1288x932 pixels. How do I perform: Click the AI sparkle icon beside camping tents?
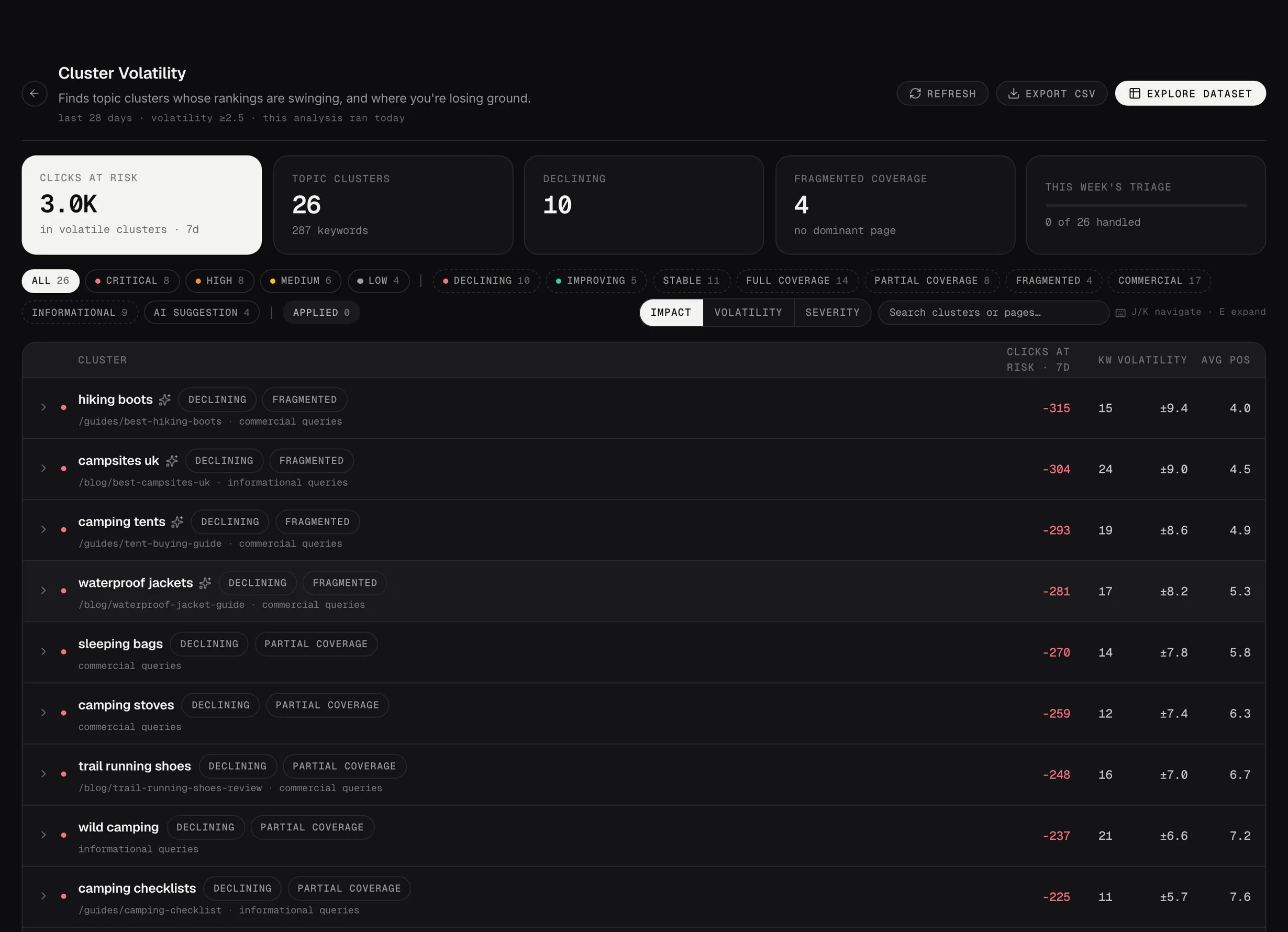(177, 522)
